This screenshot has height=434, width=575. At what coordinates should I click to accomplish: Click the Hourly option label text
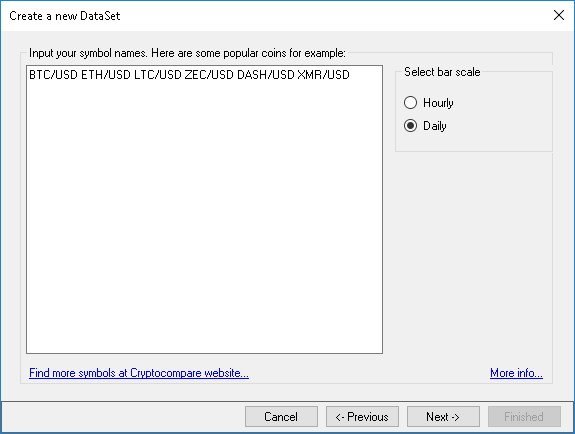click(438, 103)
